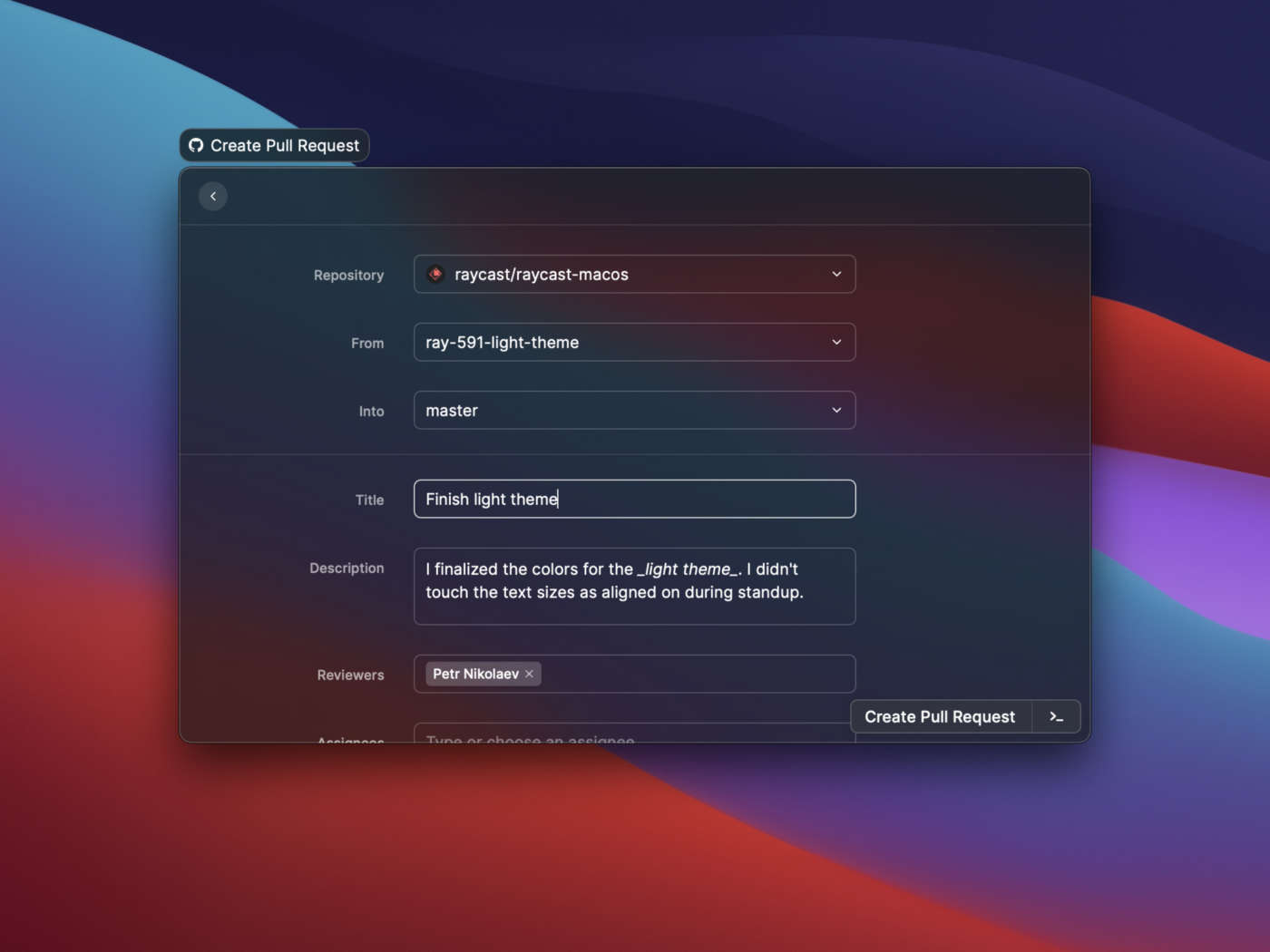Open the terminal actions icon beside Create Pull Request

pos(1056,716)
